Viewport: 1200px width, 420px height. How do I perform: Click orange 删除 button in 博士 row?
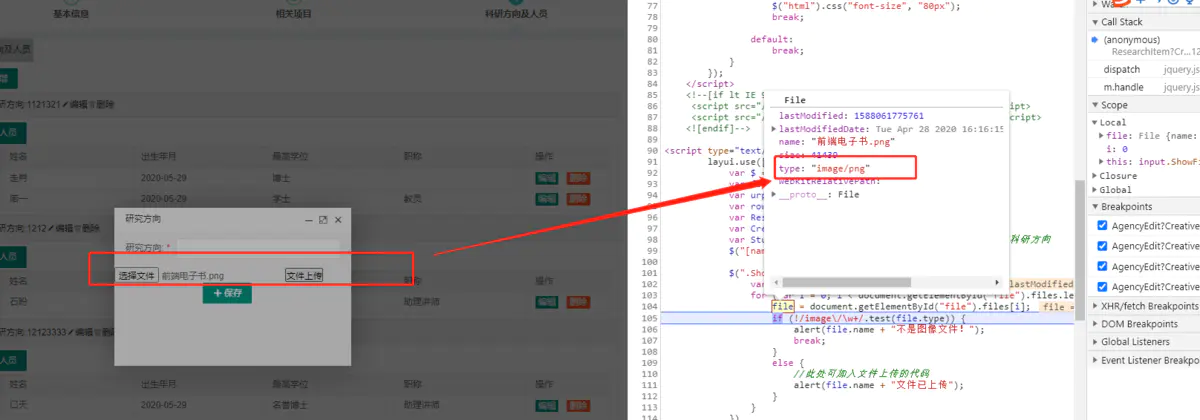(x=578, y=177)
